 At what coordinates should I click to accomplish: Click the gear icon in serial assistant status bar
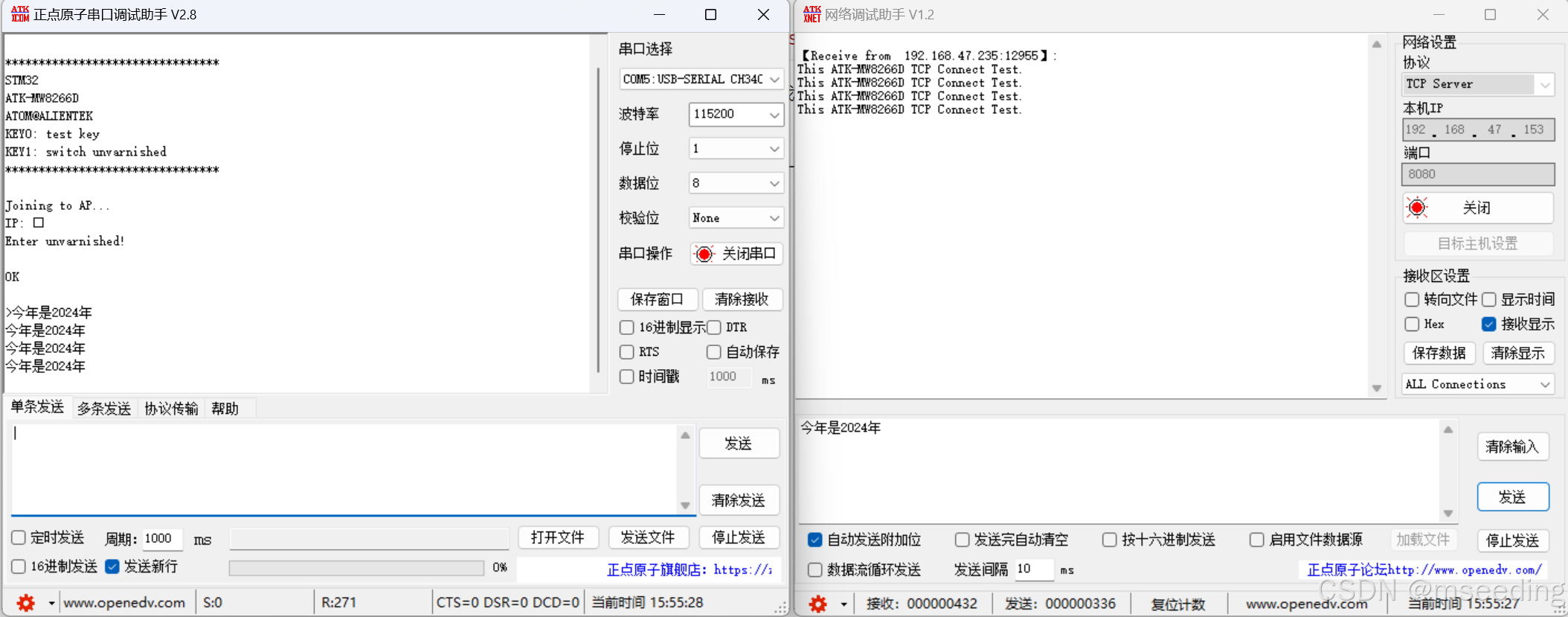[26, 603]
